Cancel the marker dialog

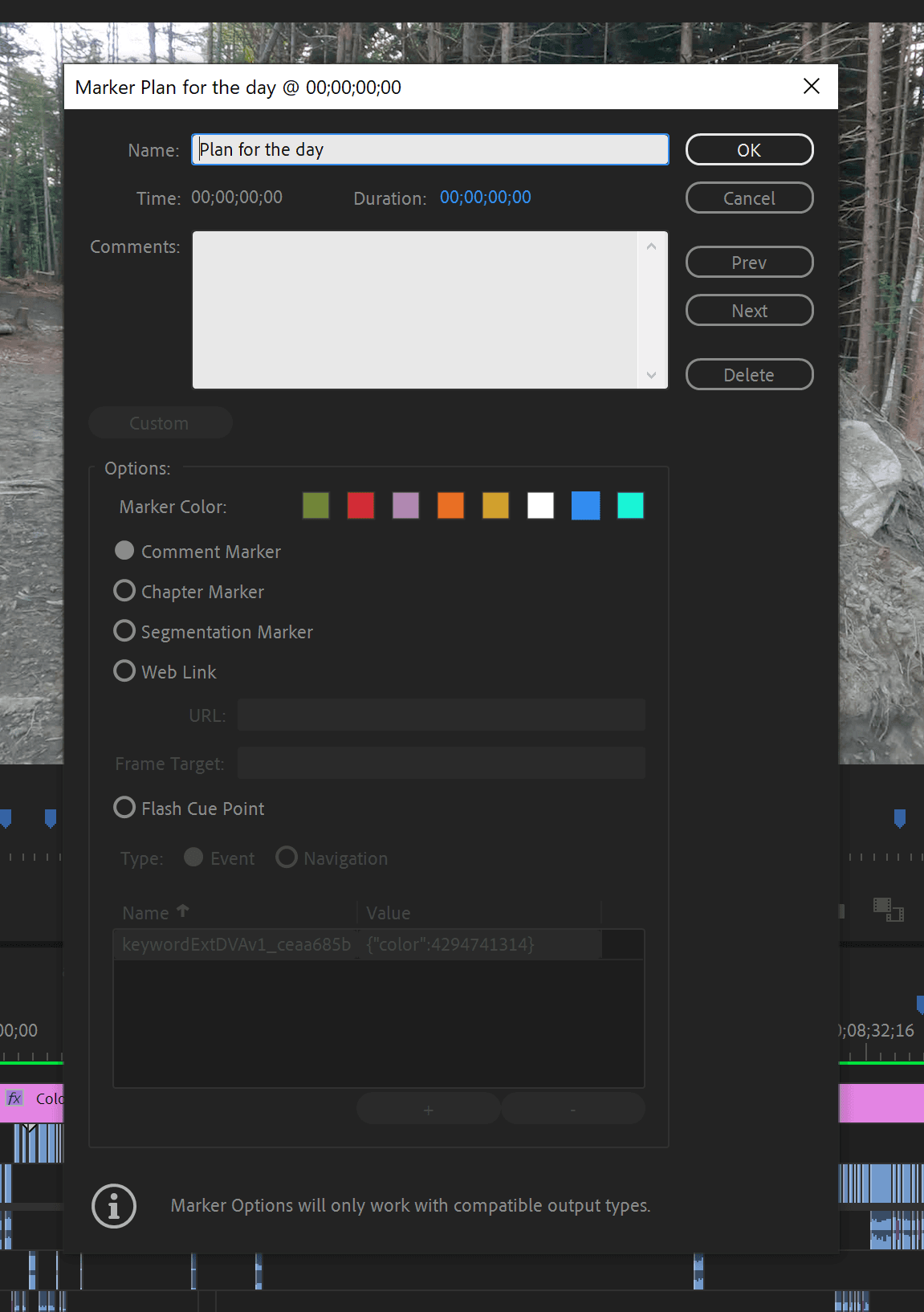tap(749, 198)
